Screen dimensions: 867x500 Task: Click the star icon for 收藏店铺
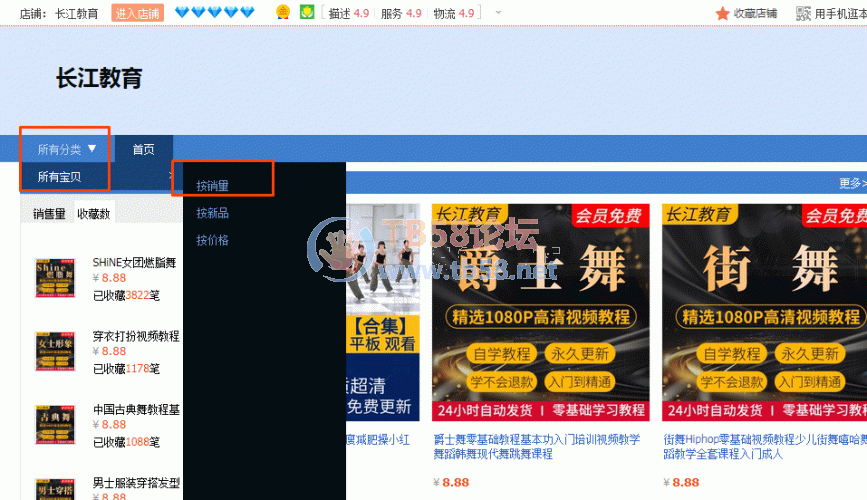pos(722,13)
